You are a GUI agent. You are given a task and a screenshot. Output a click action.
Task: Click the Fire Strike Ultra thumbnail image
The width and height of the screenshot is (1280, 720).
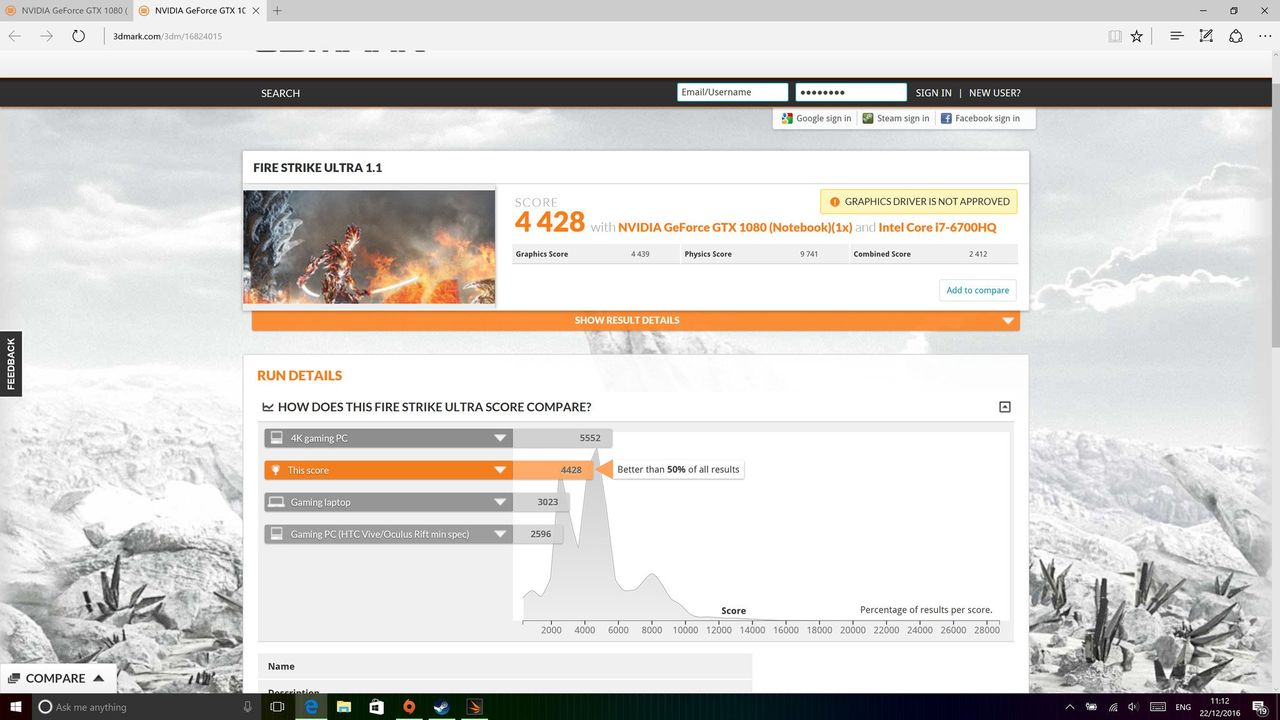pos(369,247)
